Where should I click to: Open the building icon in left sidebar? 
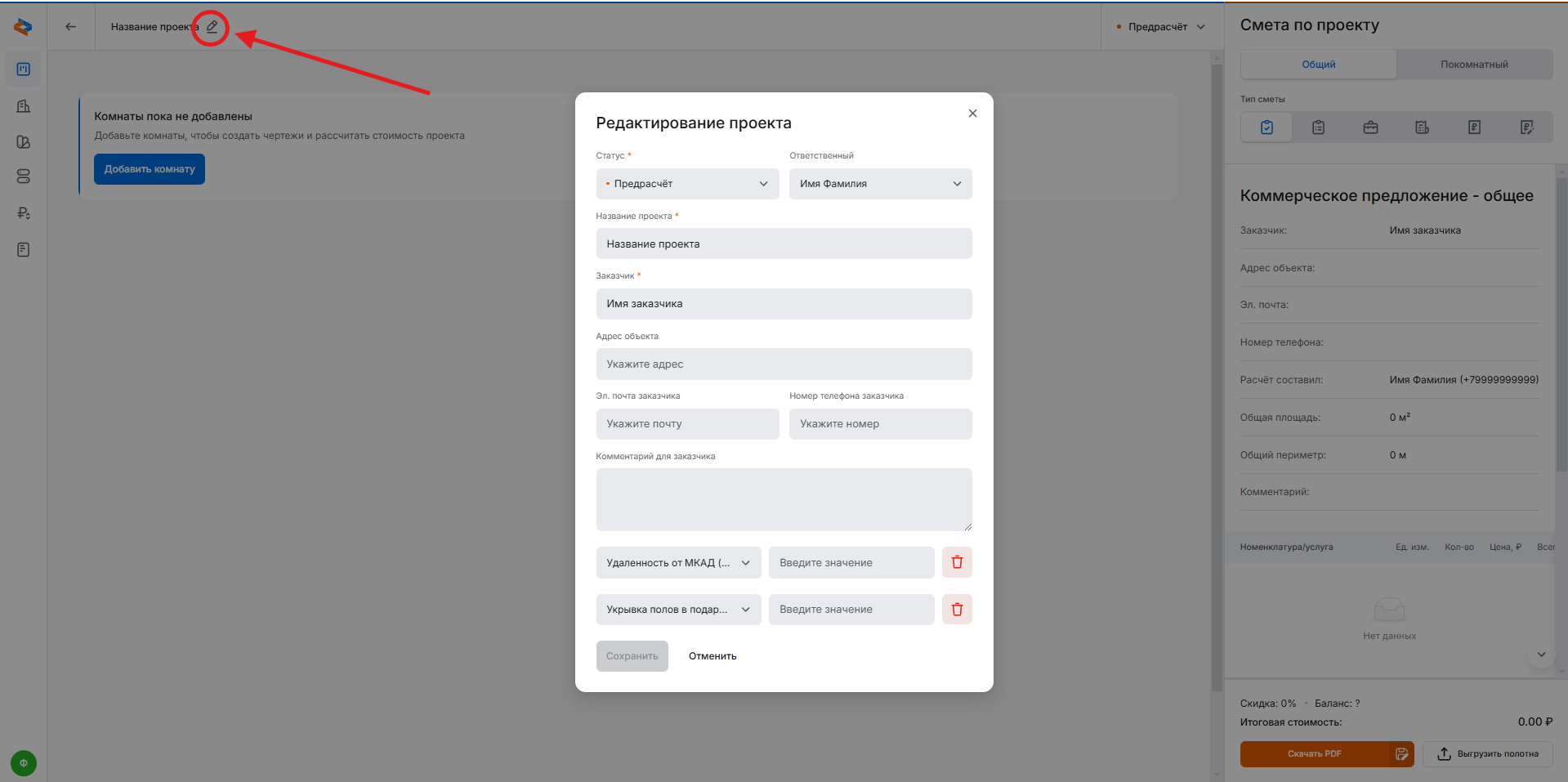[23, 106]
